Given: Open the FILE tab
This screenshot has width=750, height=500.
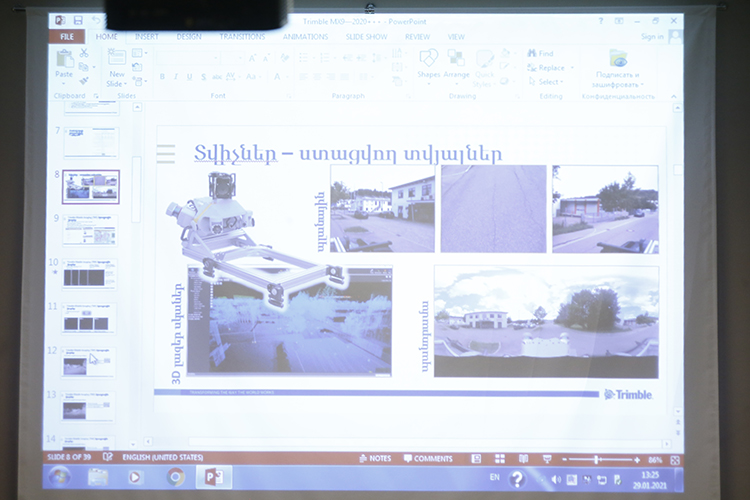Looking at the screenshot, I should coord(67,36).
